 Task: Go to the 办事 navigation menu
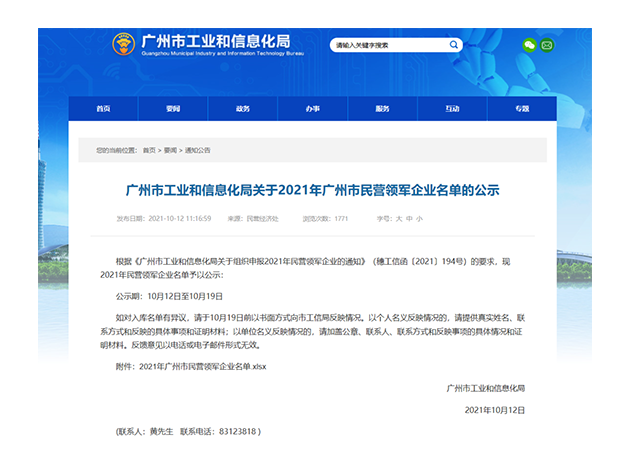tap(313, 108)
